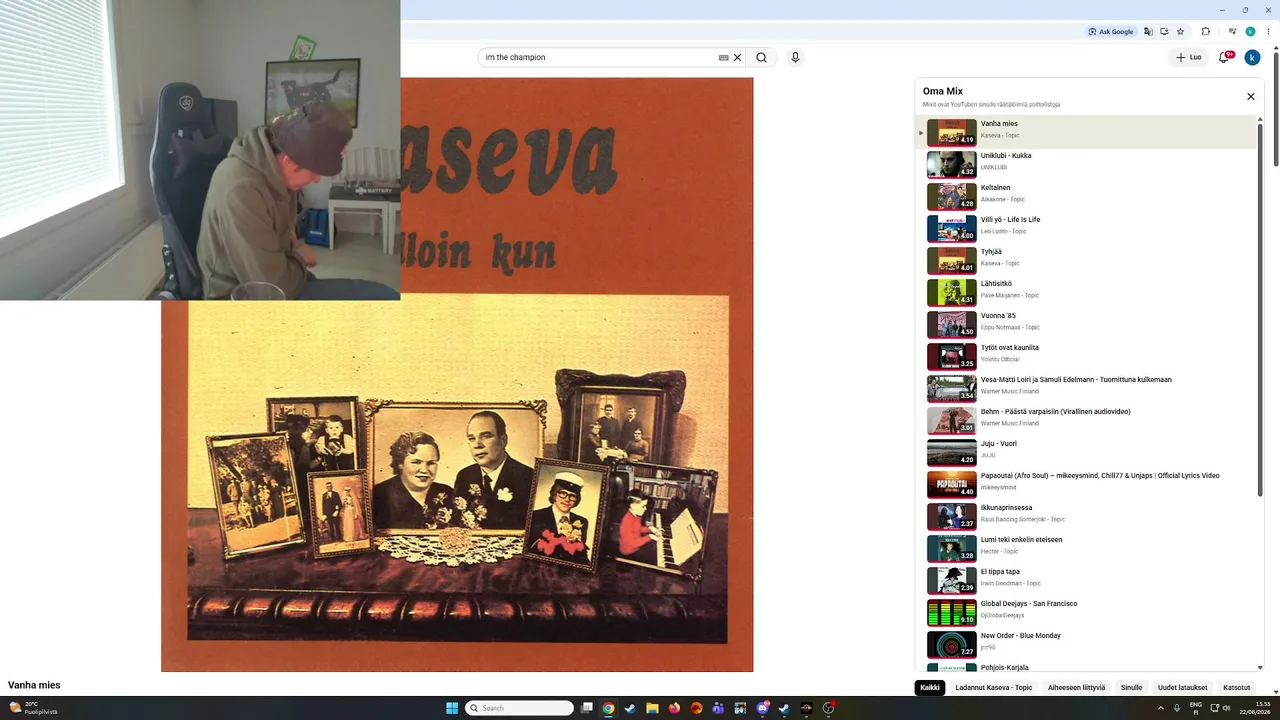Viewport: 1280px width, 720px height.
Task: Launch Firefox from the taskbar
Action: [x=674, y=708]
